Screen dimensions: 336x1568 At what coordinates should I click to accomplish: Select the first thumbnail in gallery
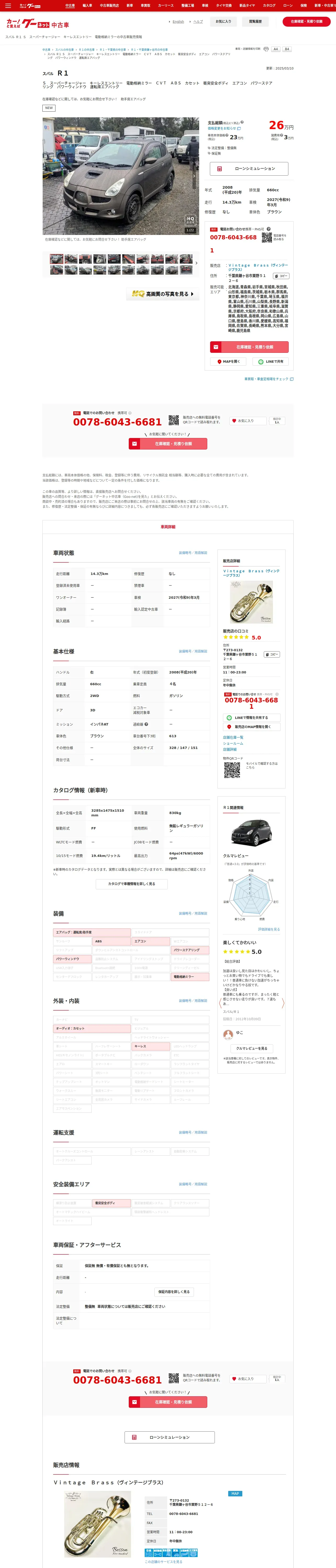click(57, 259)
